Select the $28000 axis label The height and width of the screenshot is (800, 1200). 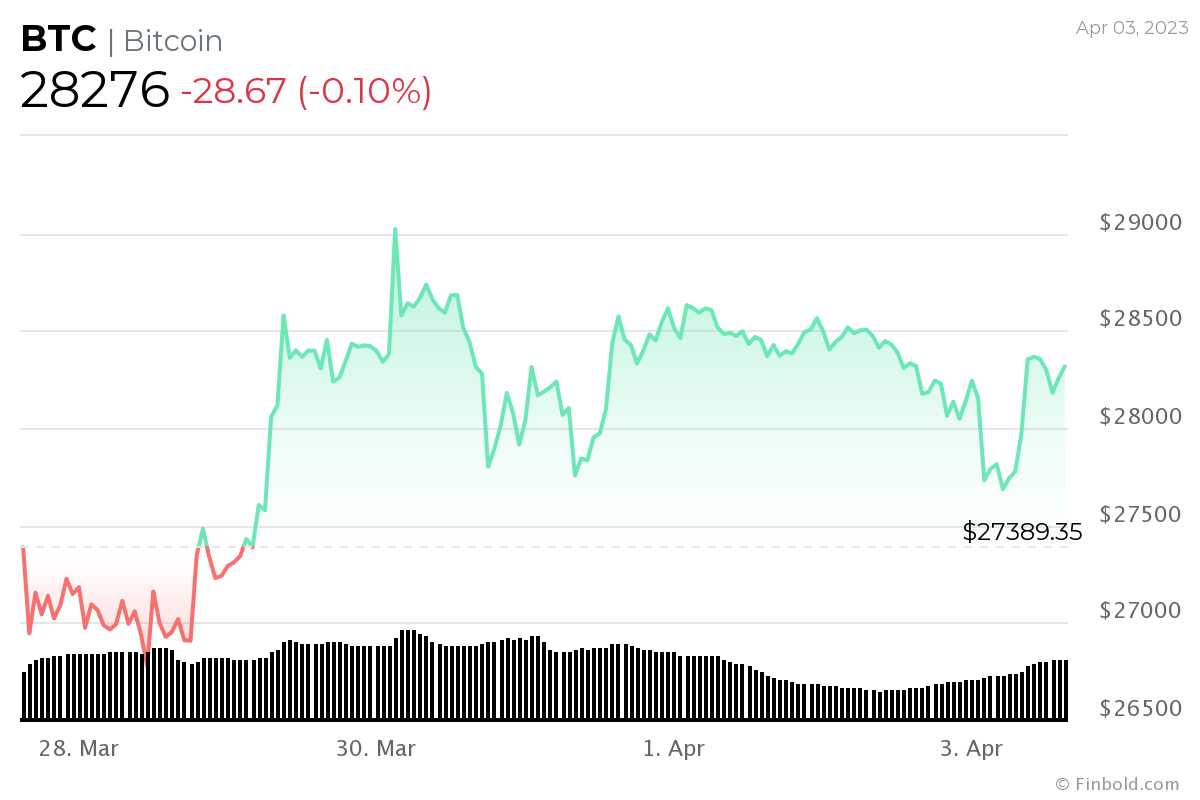1138,416
